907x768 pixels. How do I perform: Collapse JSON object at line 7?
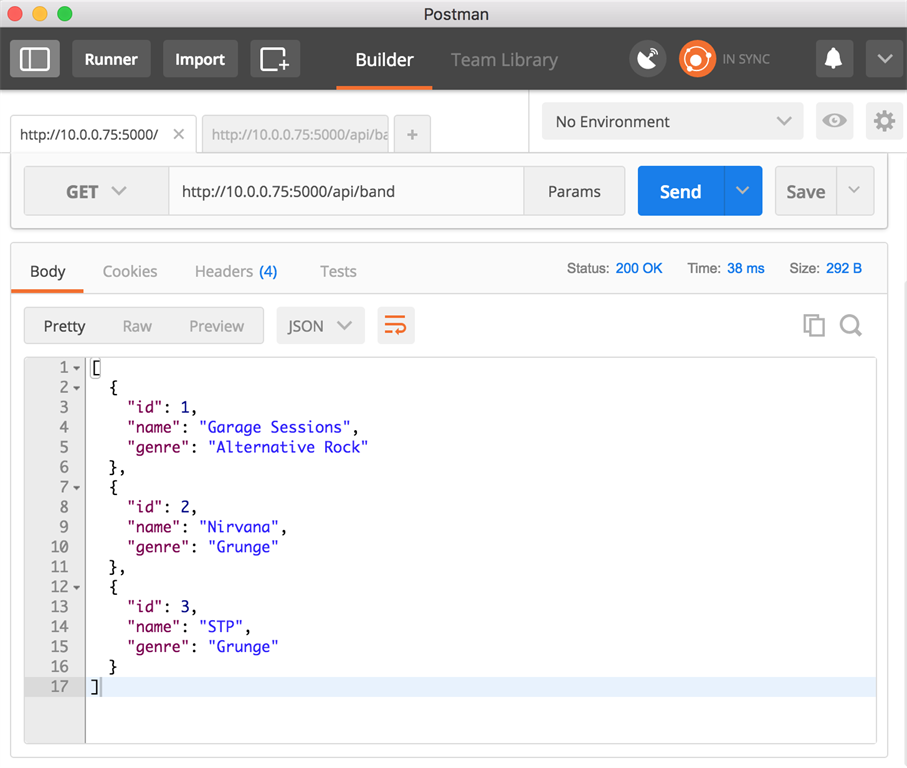(77, 488)
